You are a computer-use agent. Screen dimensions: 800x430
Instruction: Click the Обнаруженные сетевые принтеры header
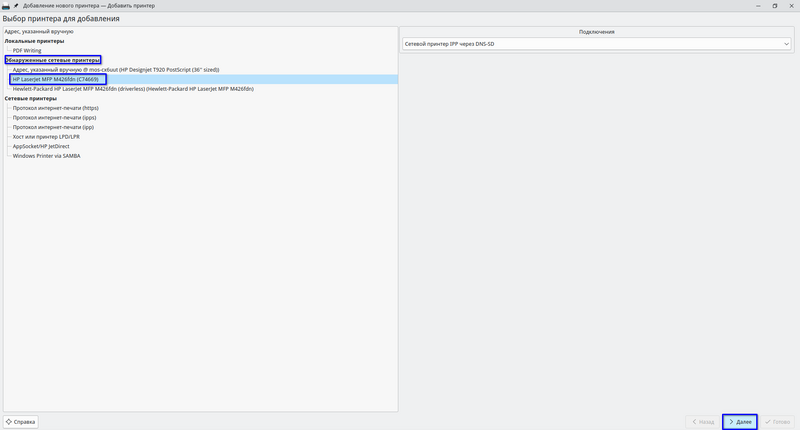pos(52,60)
